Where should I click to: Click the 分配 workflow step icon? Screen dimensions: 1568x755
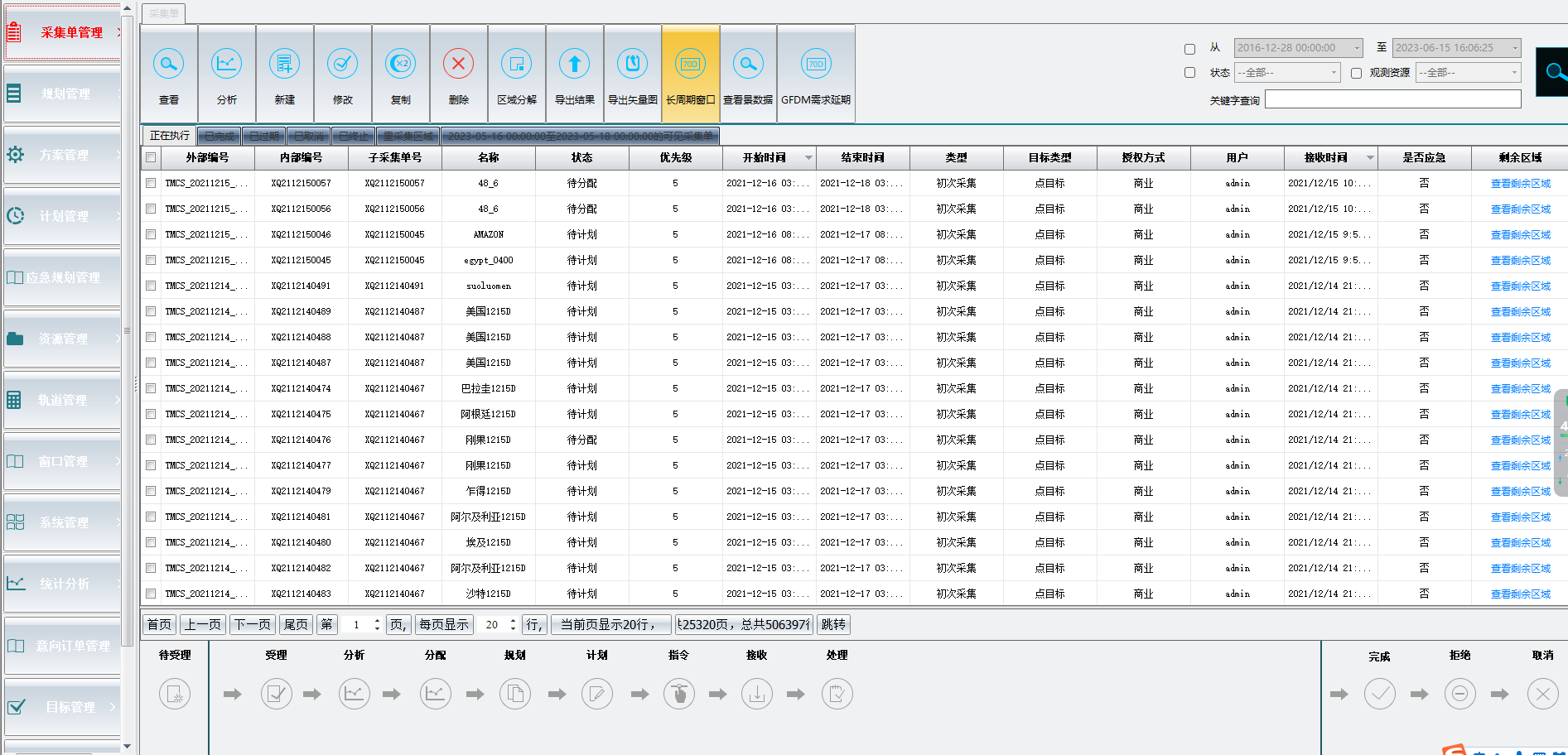435,694
